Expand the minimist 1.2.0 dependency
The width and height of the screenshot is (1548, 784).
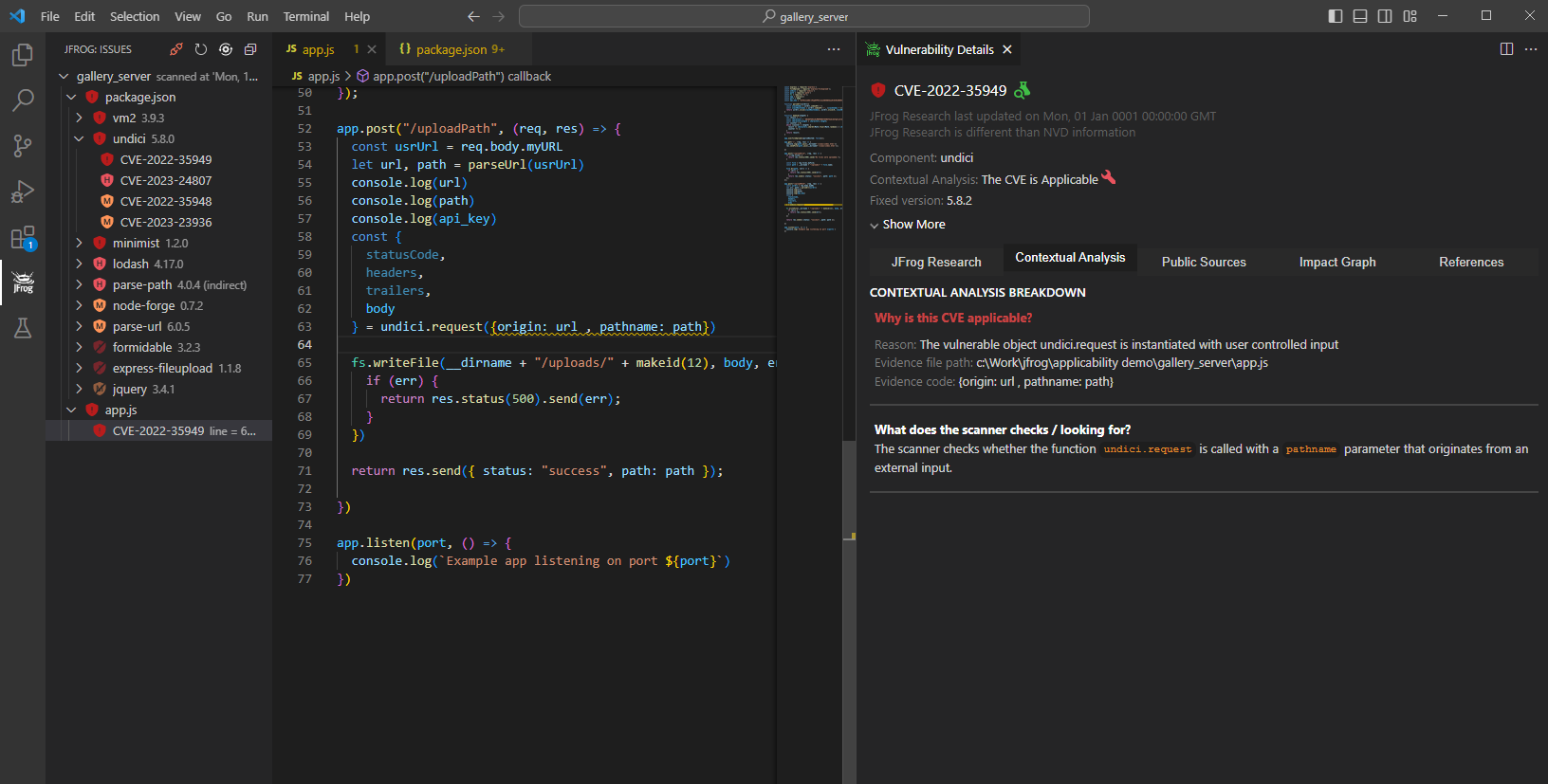79,243
